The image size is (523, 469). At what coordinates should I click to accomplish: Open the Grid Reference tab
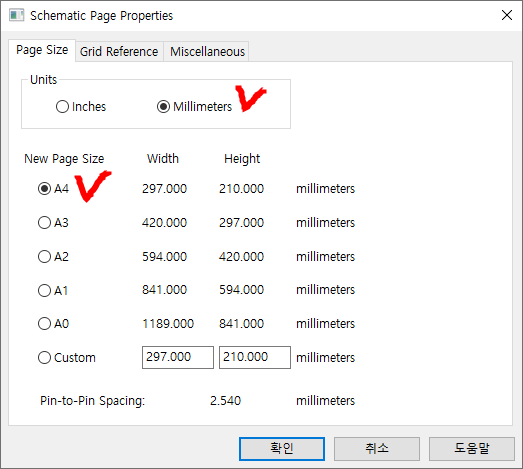pyautogui.click(x=119, y=52)
